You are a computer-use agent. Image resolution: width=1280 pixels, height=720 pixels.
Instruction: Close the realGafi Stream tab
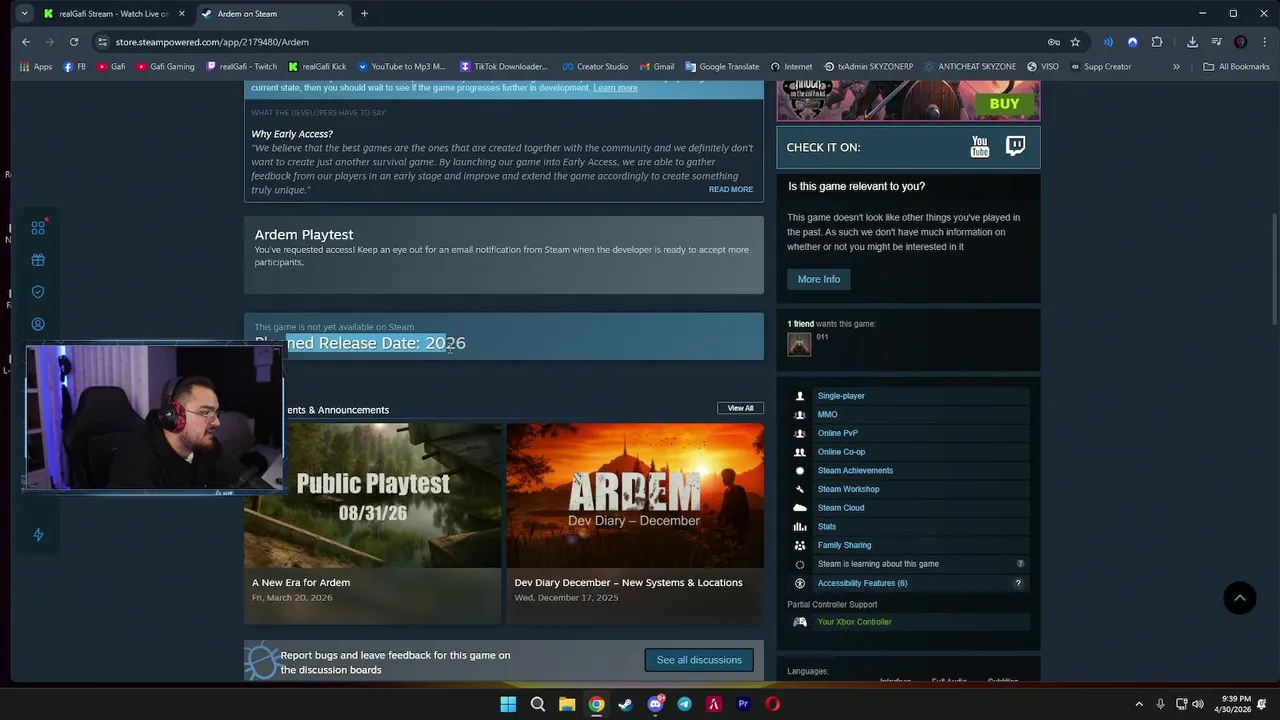point(182,14)
